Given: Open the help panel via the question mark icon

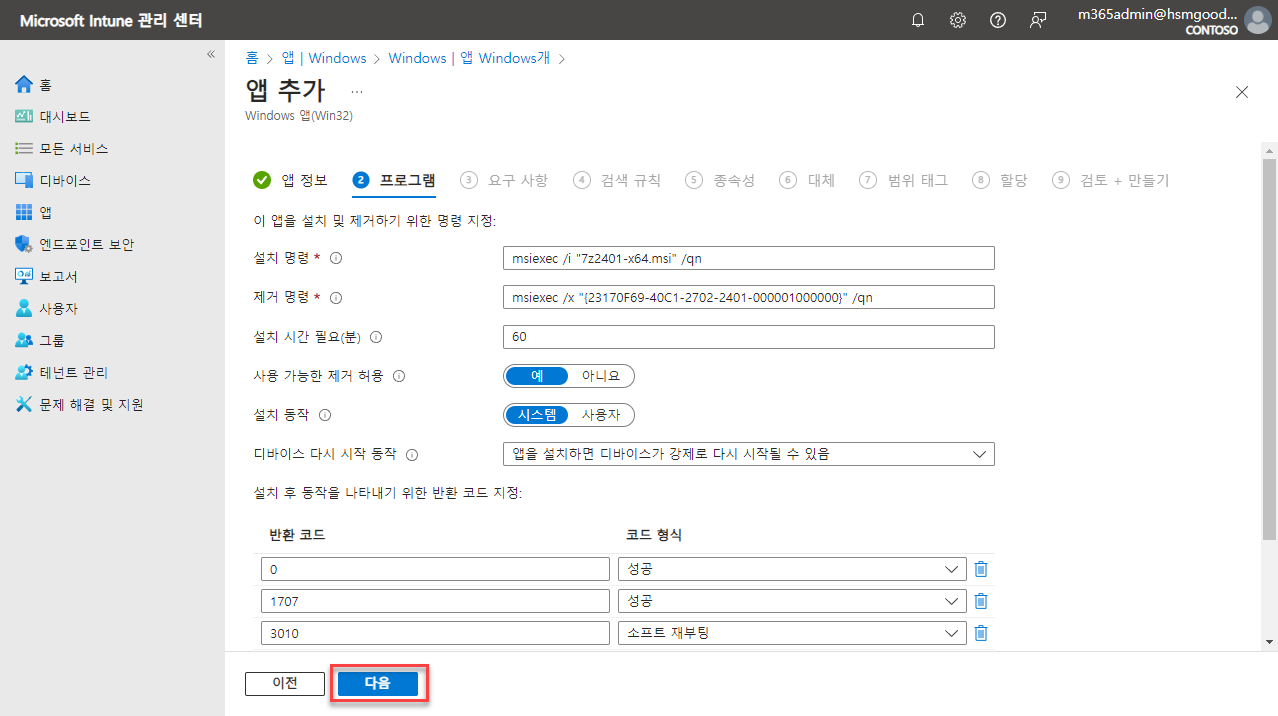Looking at the screenshot, I should [x=997, y=19].
